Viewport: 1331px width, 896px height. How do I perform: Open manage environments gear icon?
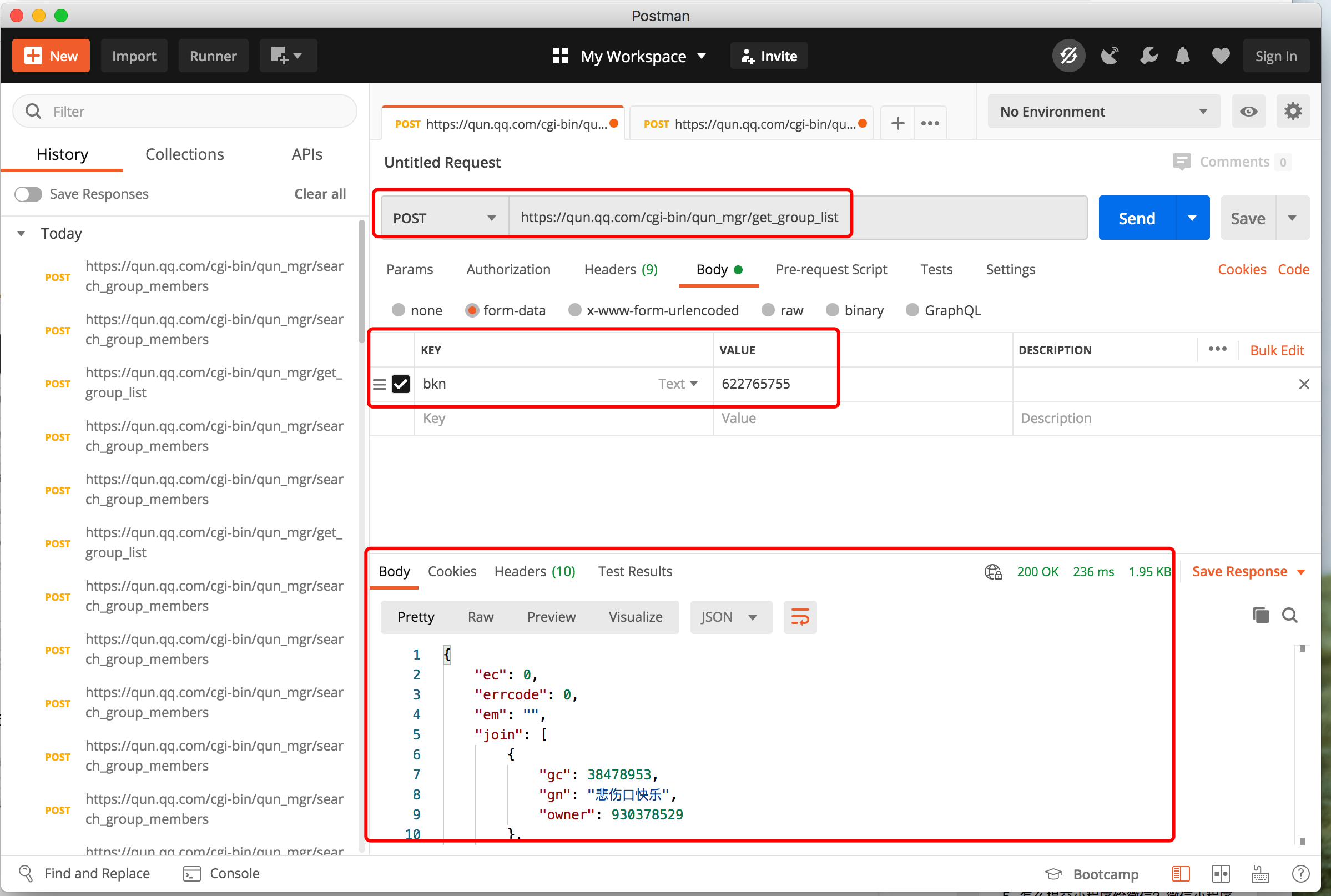[x=1293, y=112]
